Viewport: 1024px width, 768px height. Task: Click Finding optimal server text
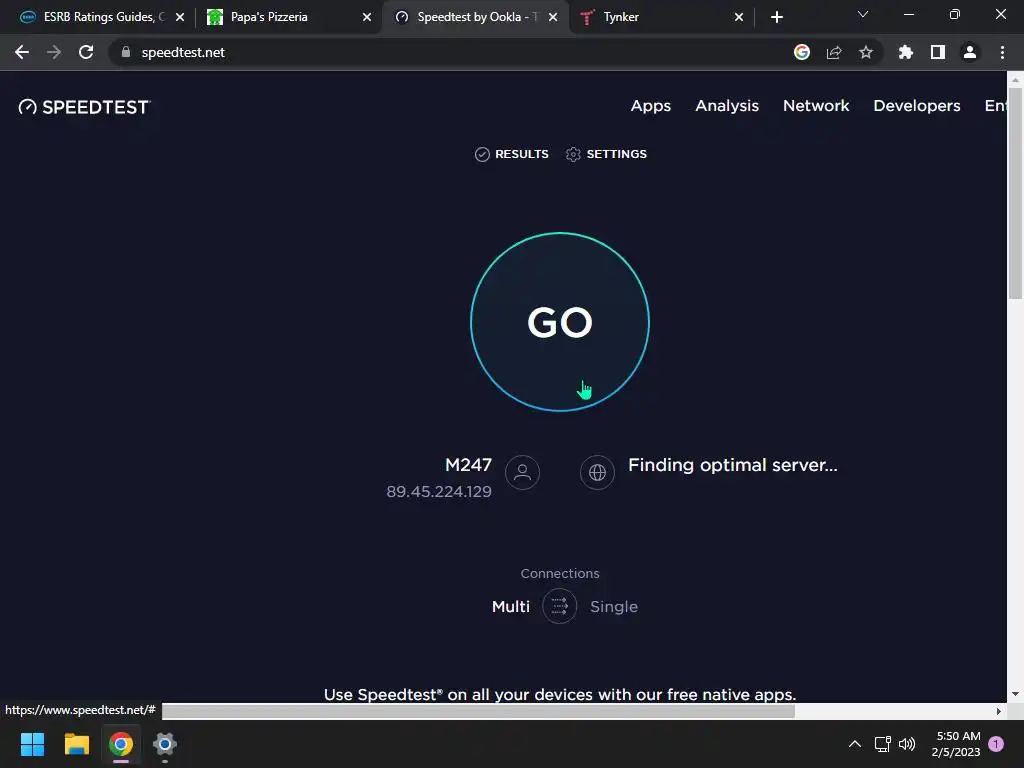point(733,465)
